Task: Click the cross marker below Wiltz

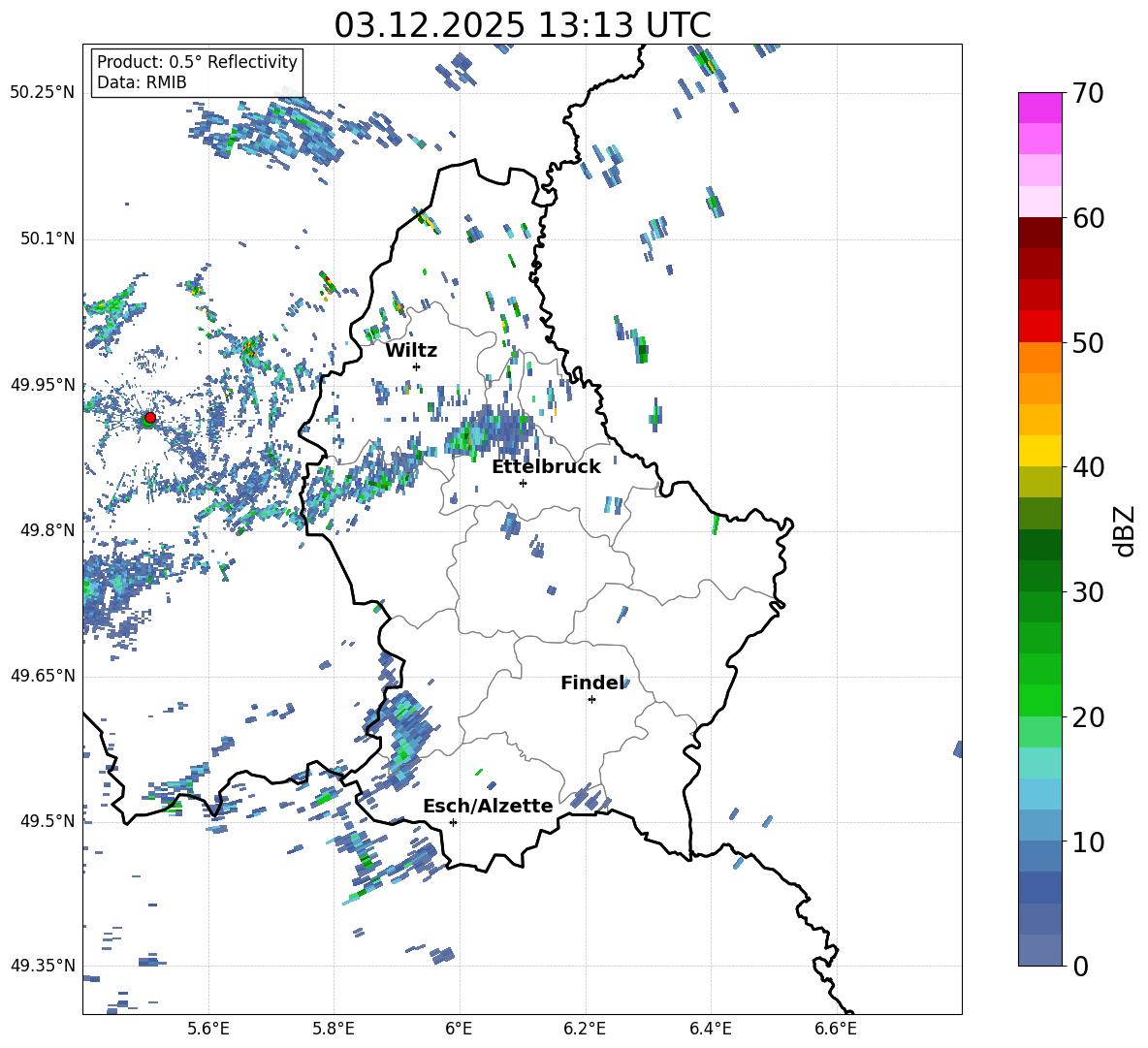Action: [x=417, y=366]
